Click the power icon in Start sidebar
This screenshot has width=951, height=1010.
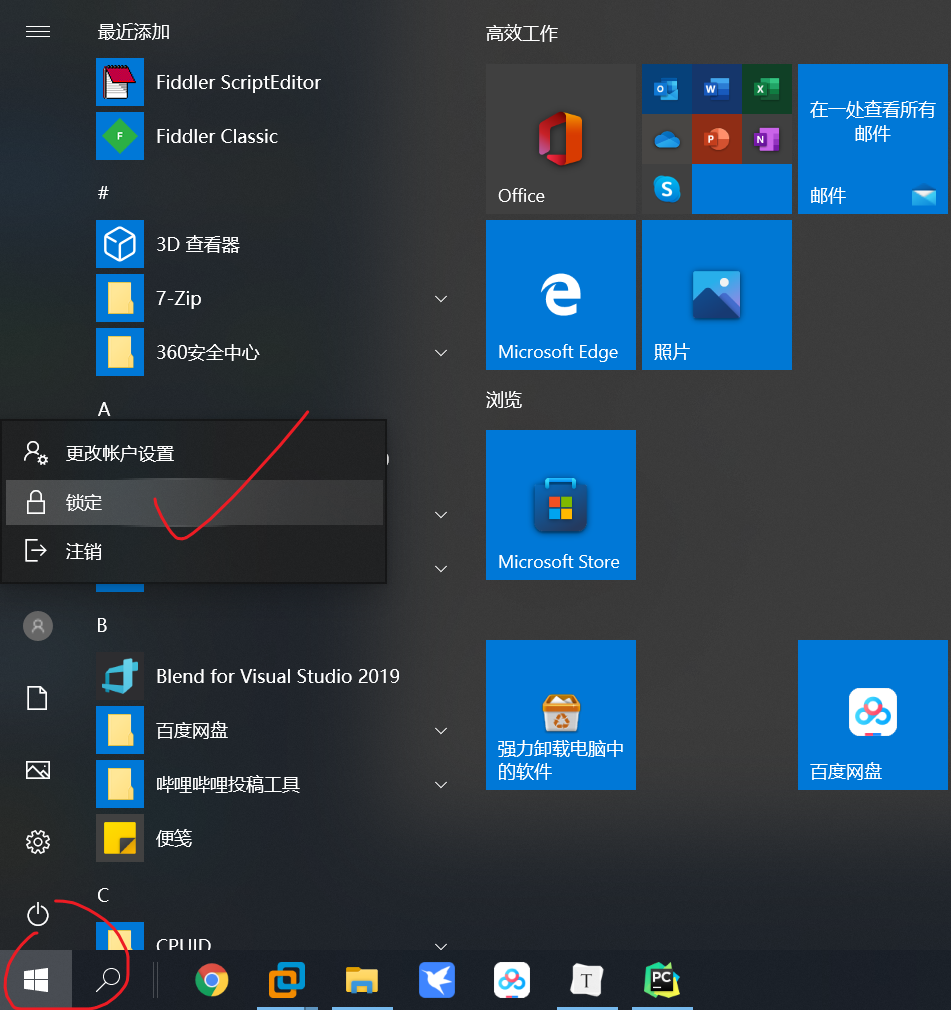pos(38,914)
